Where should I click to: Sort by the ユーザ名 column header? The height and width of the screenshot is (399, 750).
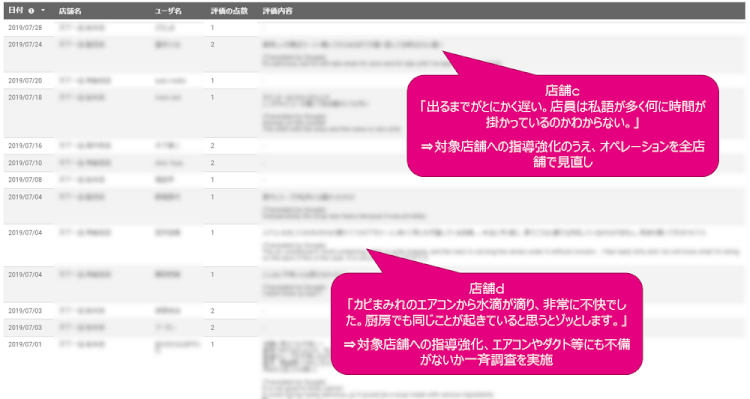(168, 11)
